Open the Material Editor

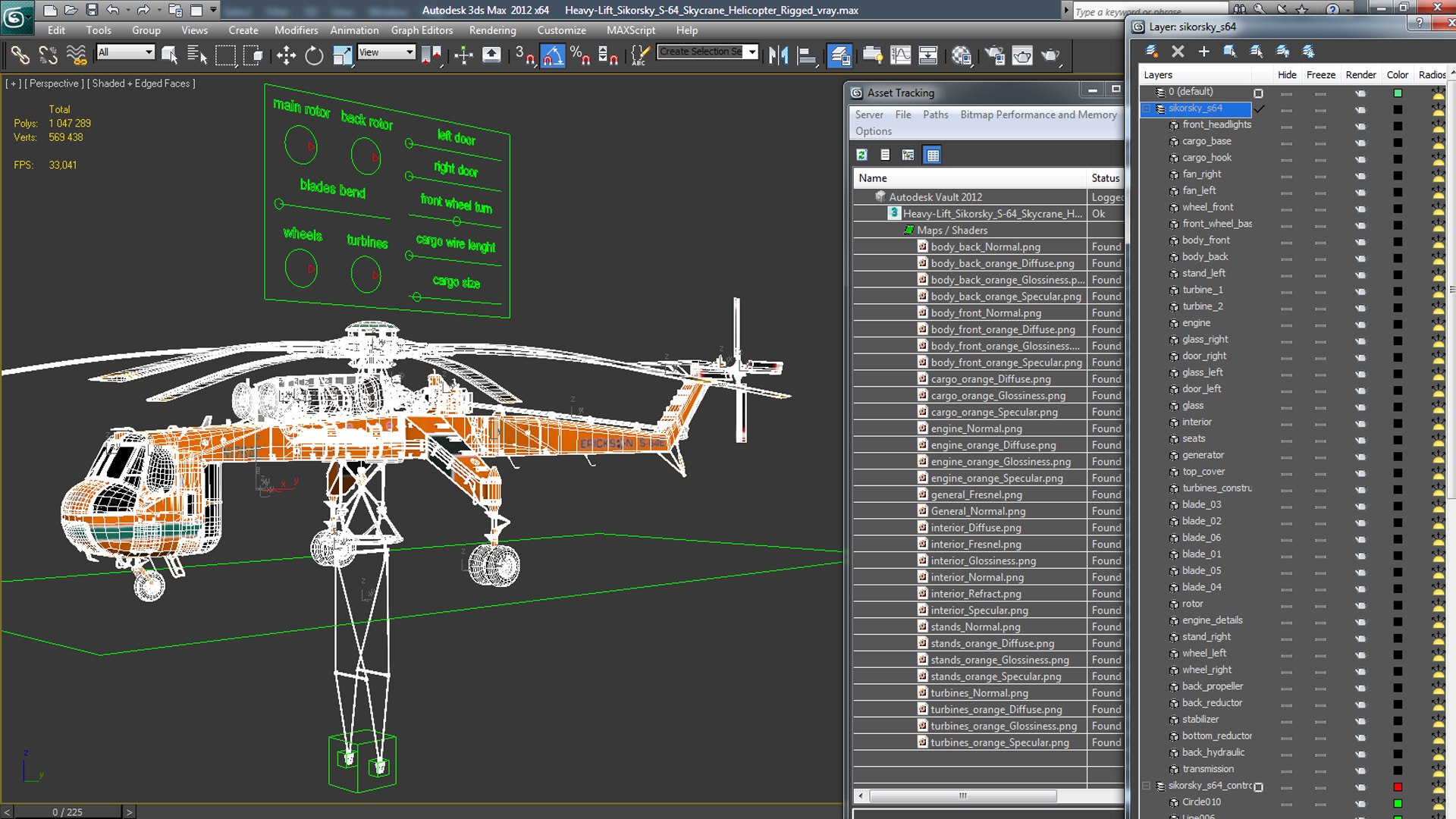tap(962, 55)
